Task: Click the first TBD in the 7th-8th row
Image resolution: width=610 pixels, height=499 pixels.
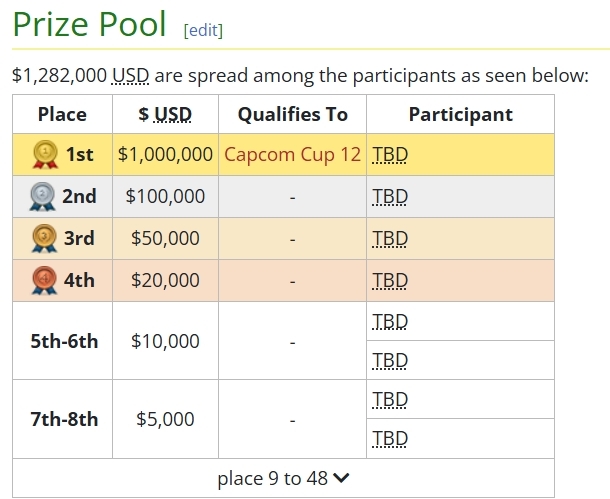Action: [390, 400]
